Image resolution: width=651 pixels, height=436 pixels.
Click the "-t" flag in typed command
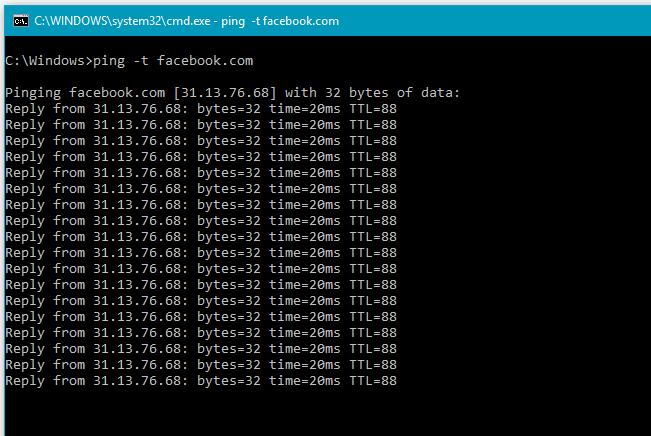pyautogui.click(x=141, y=61)
